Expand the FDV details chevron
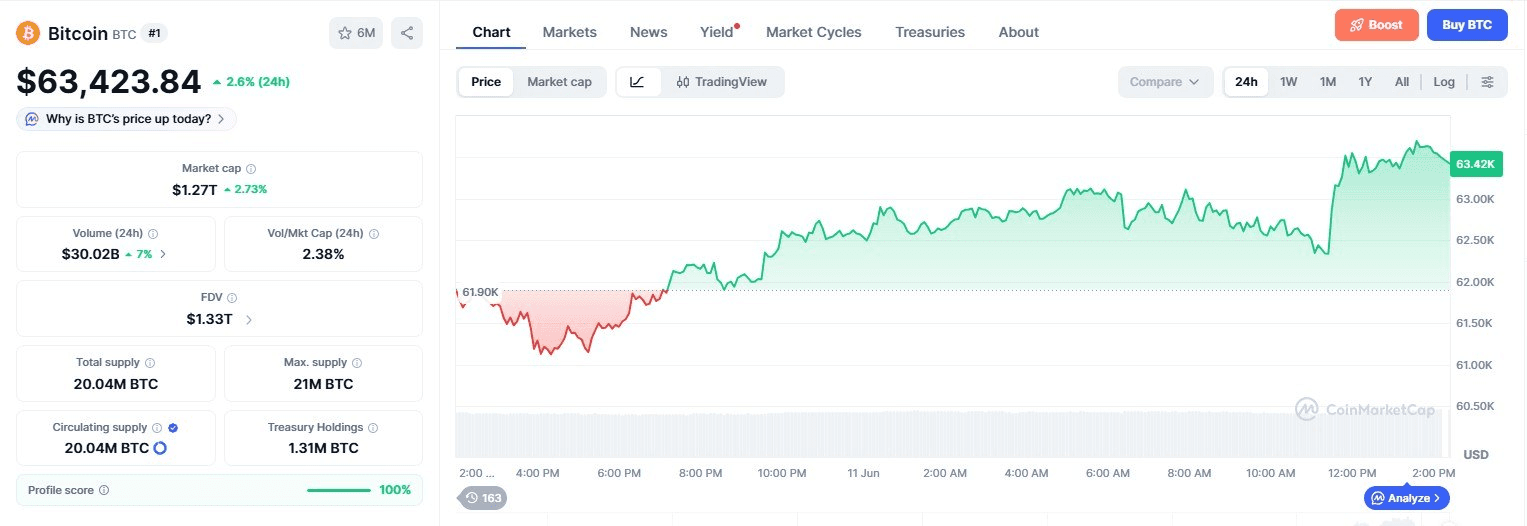The image size is (1527, 526). (x=249, y=320)
